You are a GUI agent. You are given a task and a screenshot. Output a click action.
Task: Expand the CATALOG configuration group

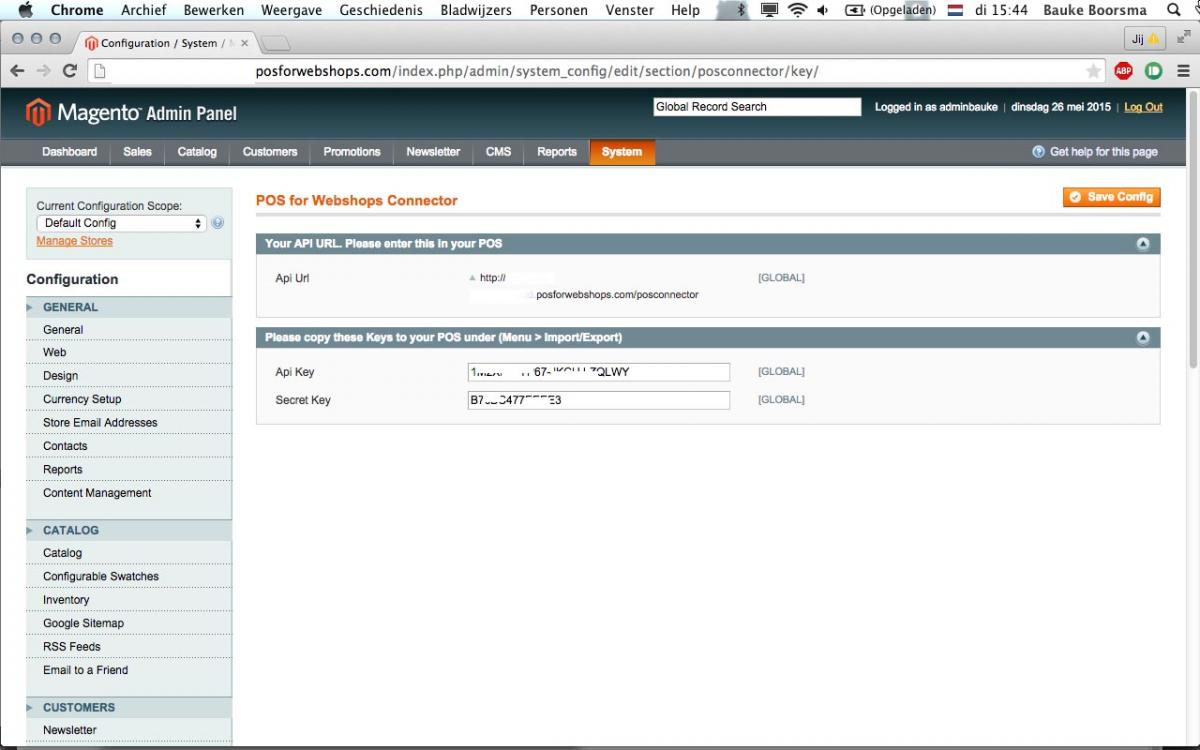(x=128, y=530)
